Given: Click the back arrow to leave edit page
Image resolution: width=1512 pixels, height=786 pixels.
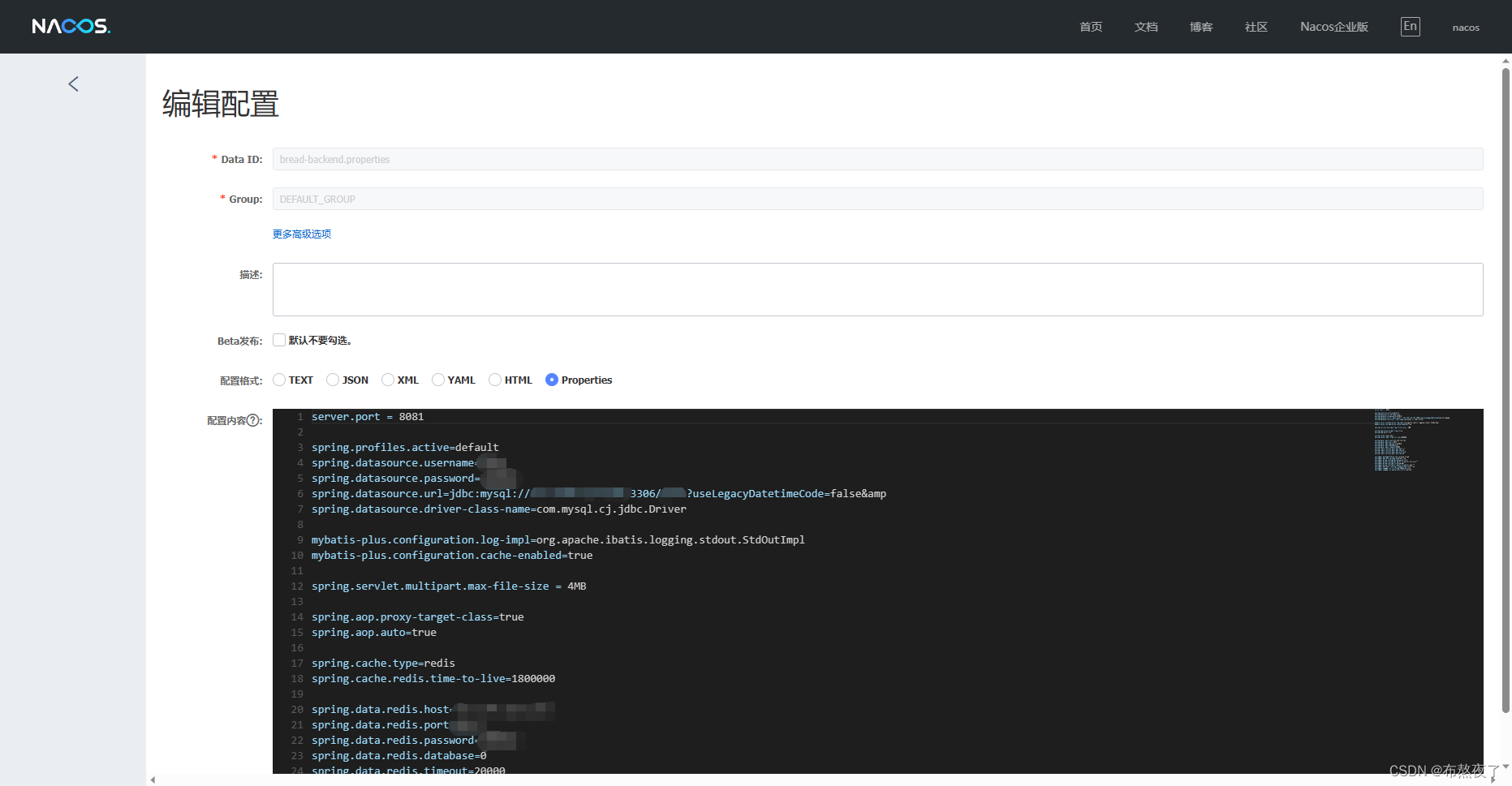Looking at the screenshot, I should pyautogui.click(x=72, y=84).
